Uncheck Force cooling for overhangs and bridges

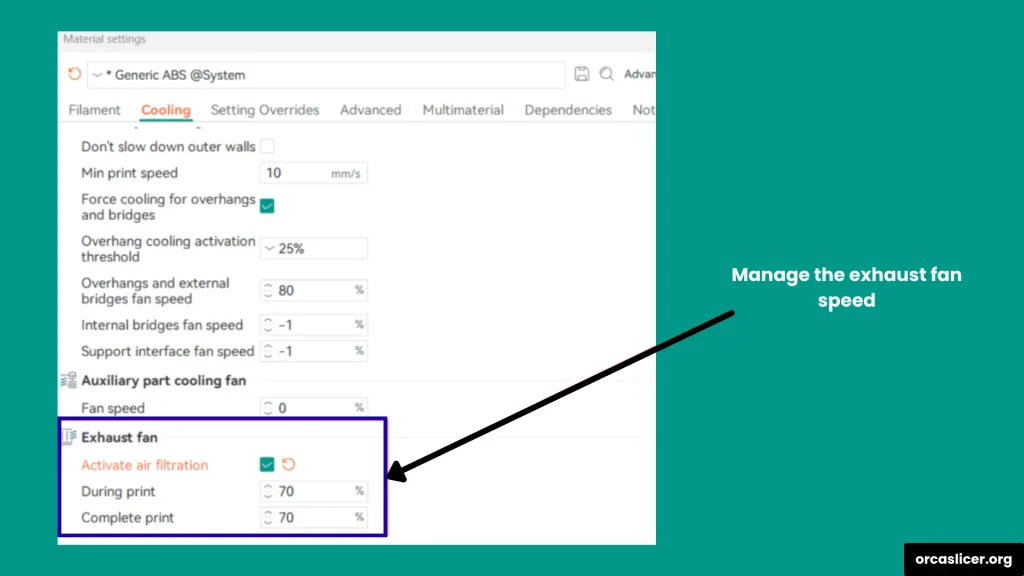pos(267,206)
